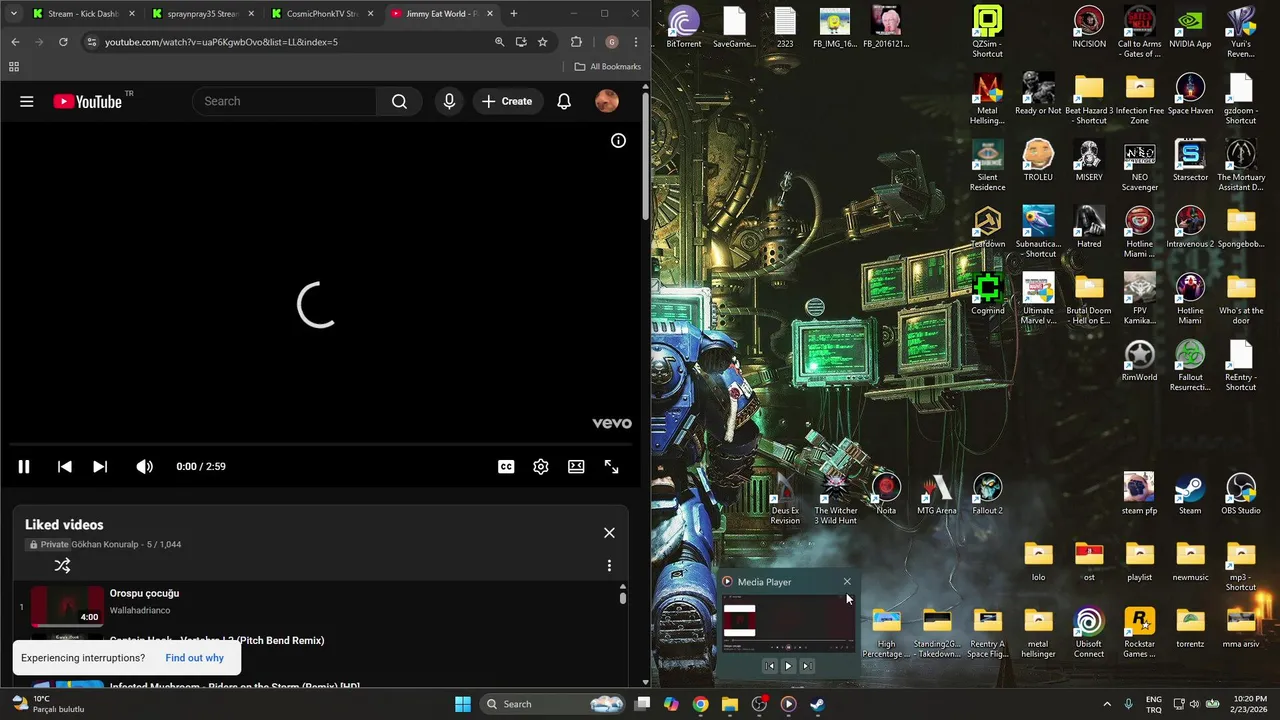
Task: Select the Steam desktop icon
Action: [x=1190, y=494]
